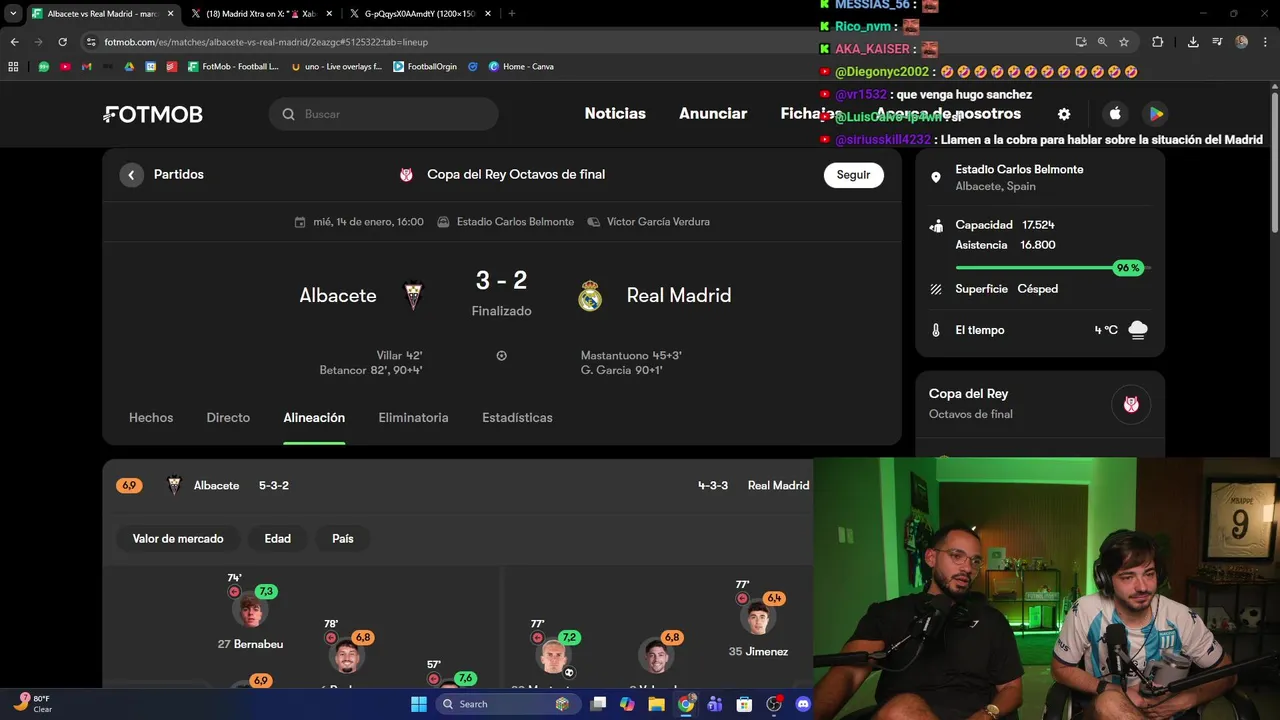Switch to the Madrid Xtra on X browser tab
This screenshot has width=1280, height=720.
pos(261,14)
